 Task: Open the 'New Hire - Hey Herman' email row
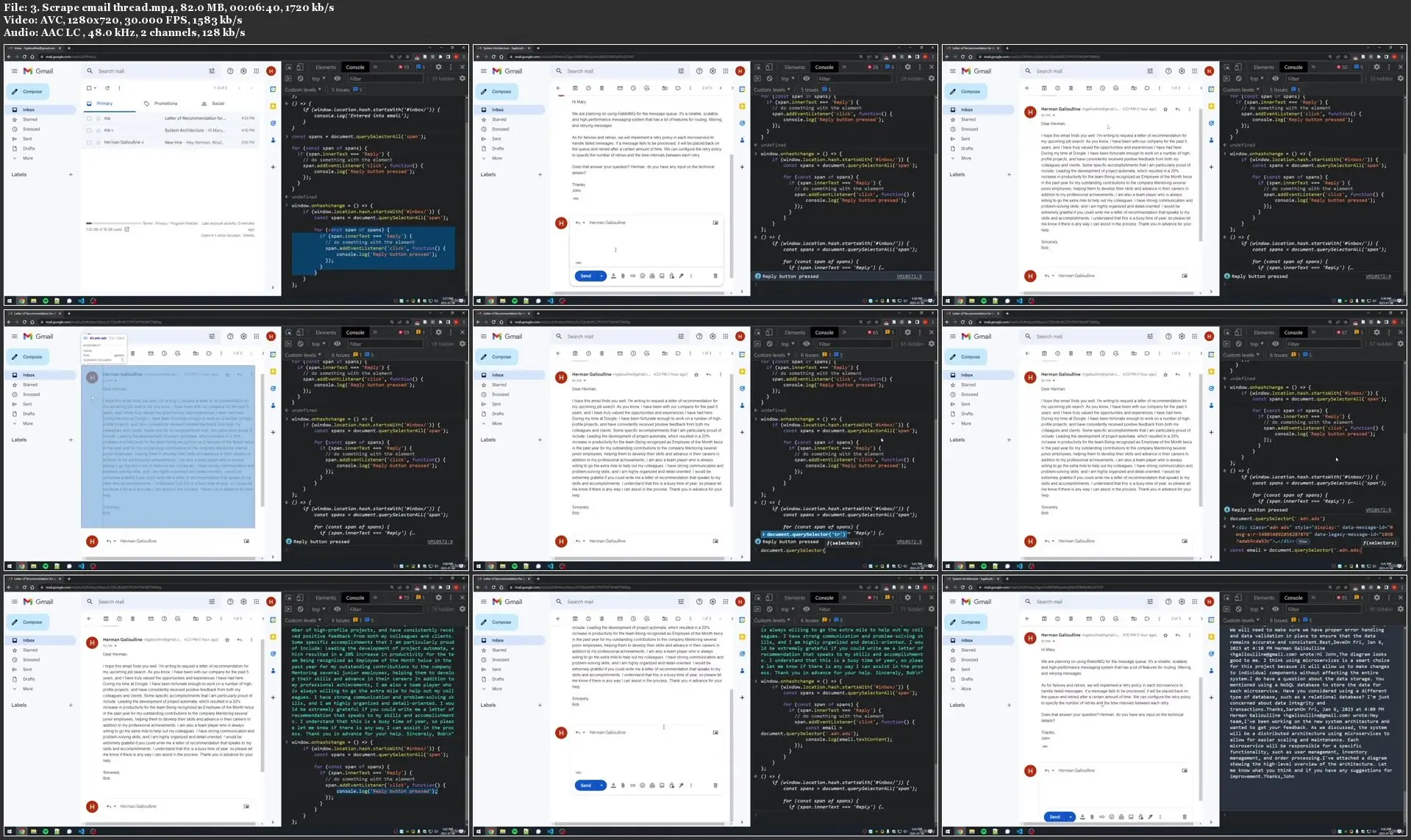170,142
